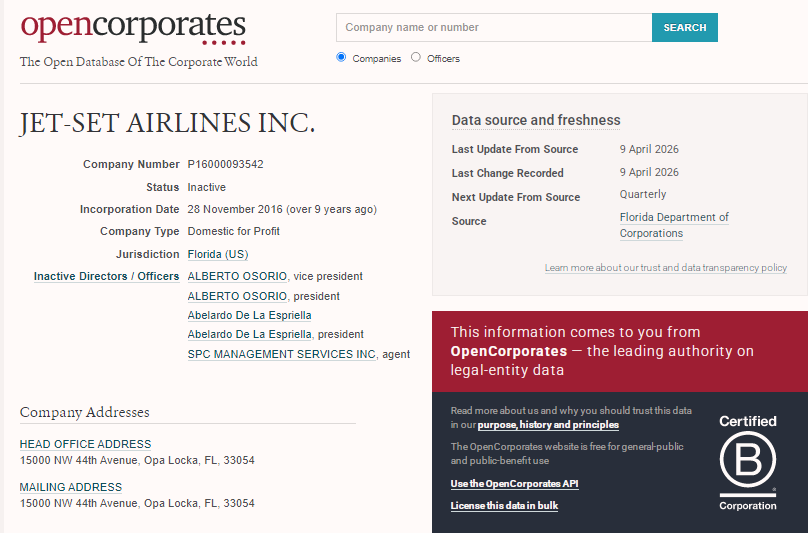Open purpose, history and principles link

pos(548,425)
